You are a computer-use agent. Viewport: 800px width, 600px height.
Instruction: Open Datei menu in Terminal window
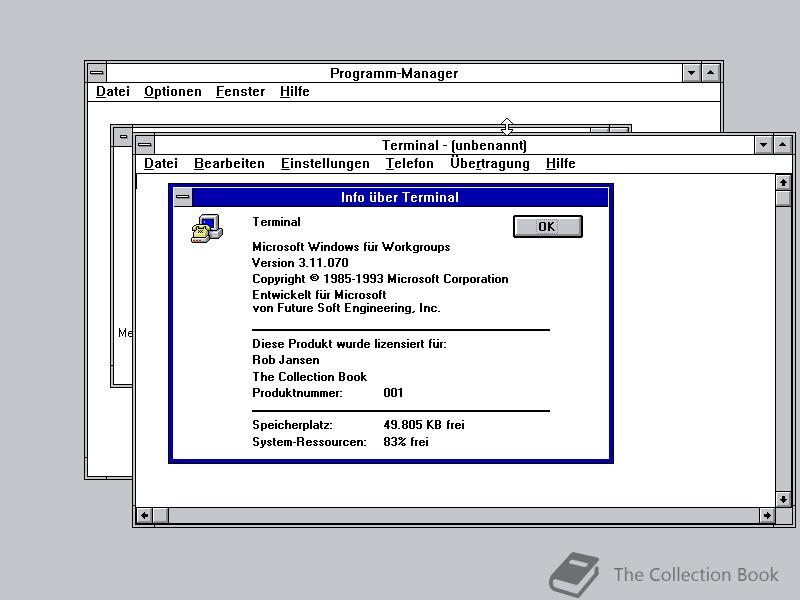(161, 163)
